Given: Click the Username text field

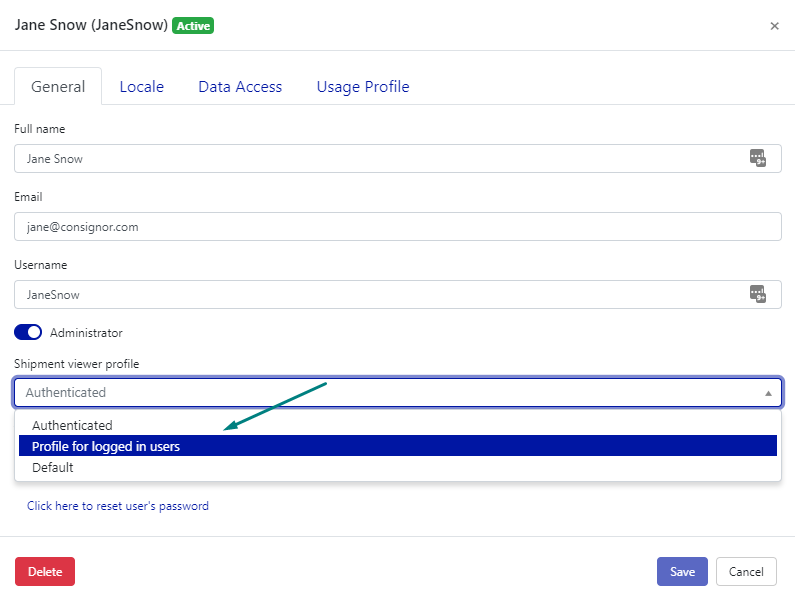Looking at the screenshot, I should pos(380,295).
